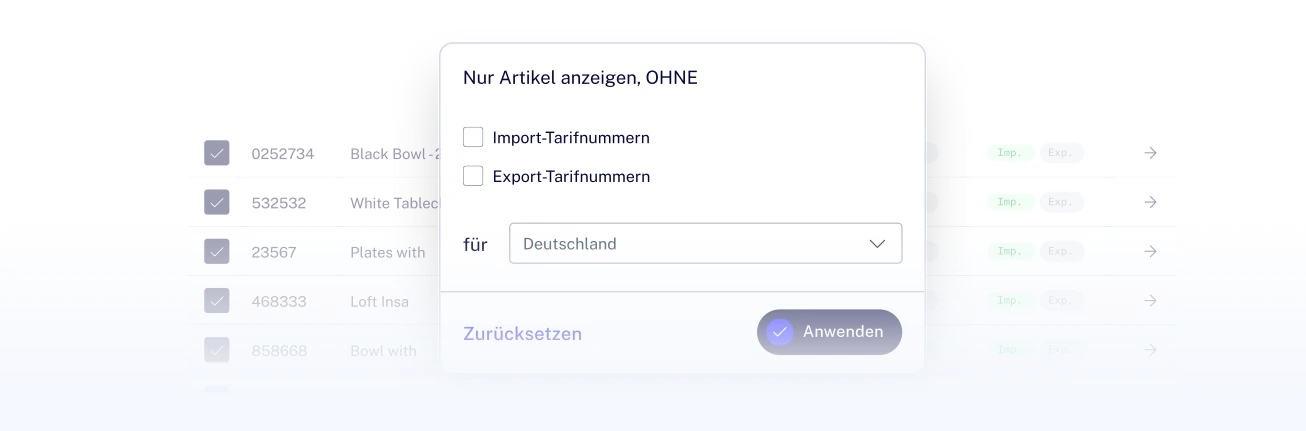Click arrow icon for row 23567
Screen dimensions: 1306x431
1150,251
